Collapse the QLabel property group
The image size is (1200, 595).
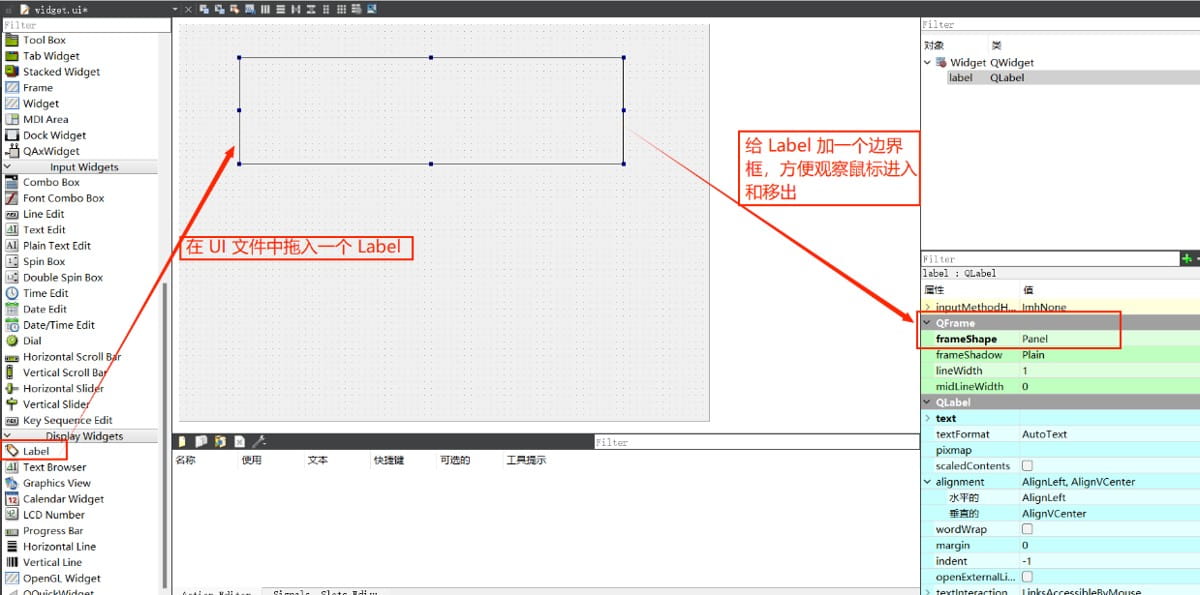coord(927,402)
